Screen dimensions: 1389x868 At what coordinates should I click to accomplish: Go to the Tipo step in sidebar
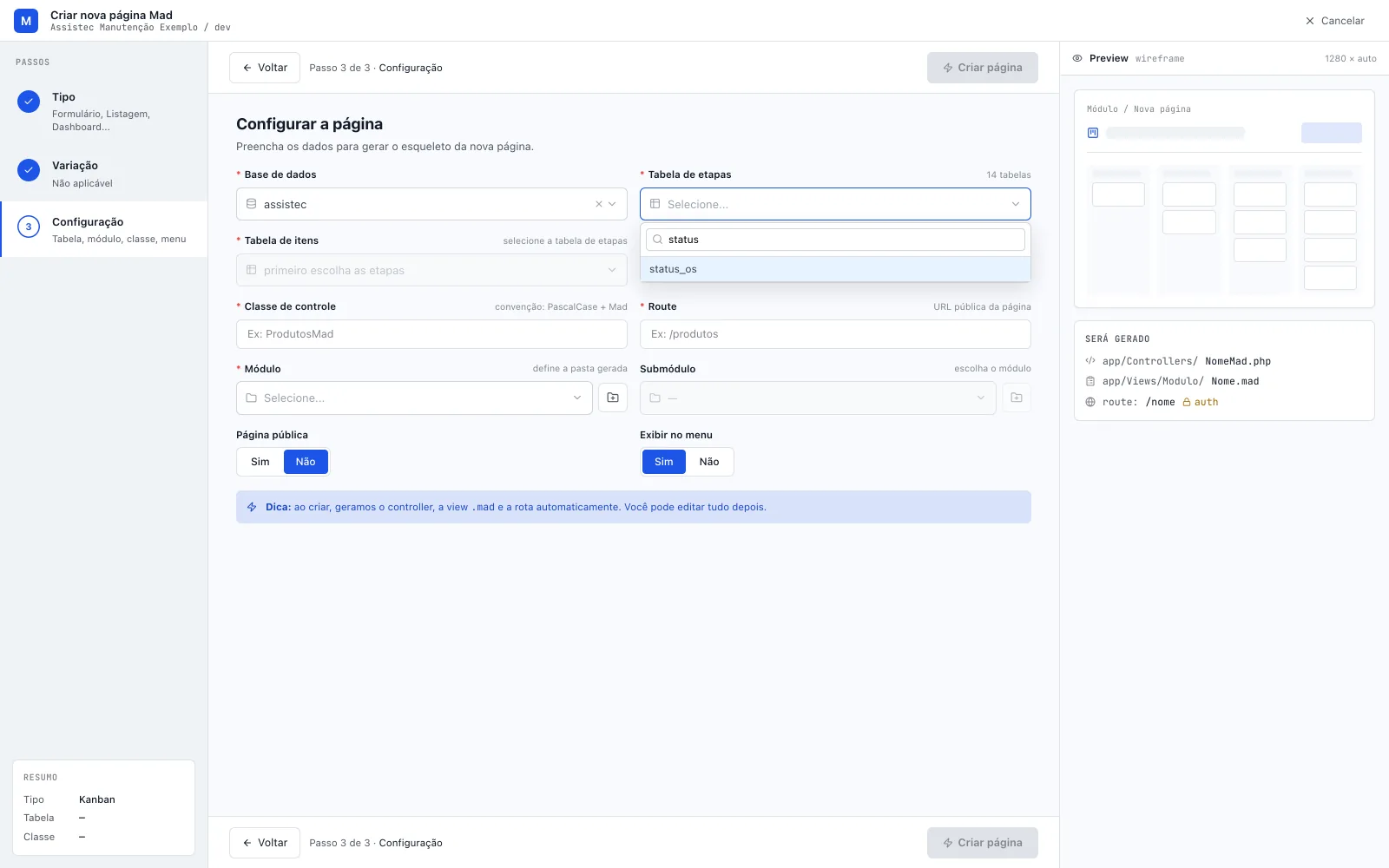[104, 111]
